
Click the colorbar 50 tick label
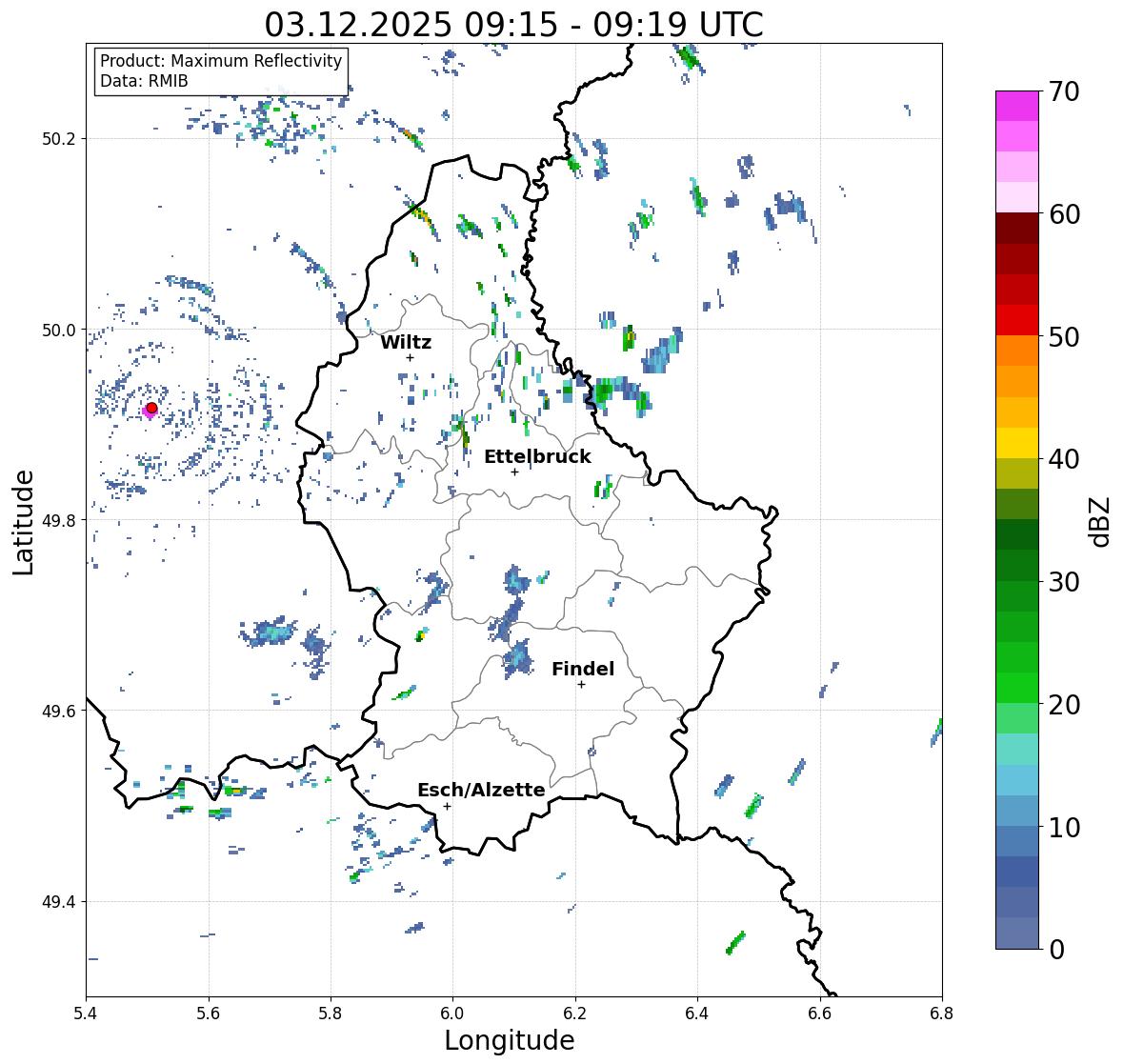click(1064, 336)
